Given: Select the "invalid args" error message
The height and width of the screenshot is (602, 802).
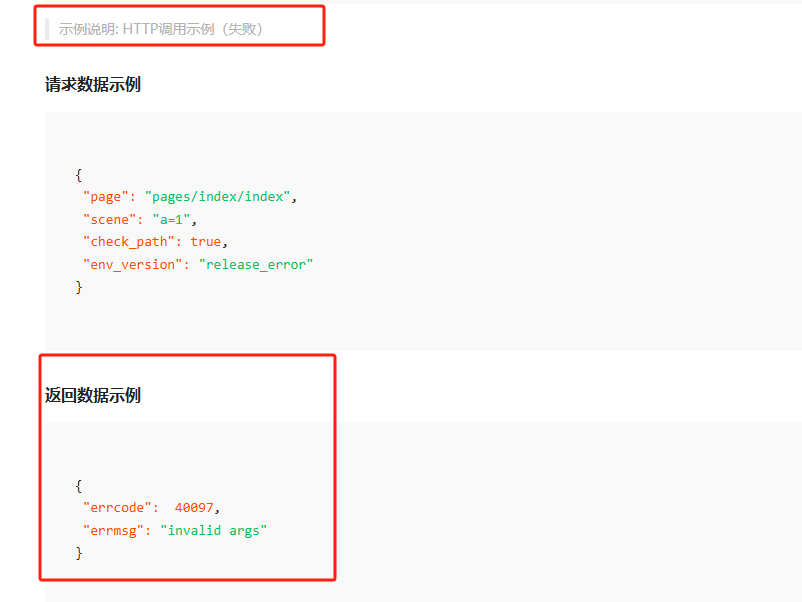Looking at the screenshot, I should click(x=214, y=530).
